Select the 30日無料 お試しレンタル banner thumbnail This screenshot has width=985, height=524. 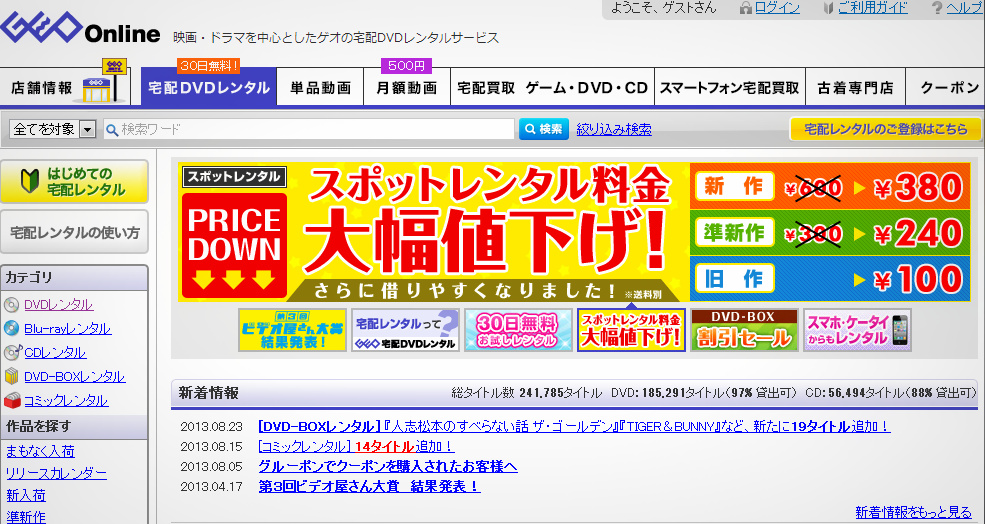[518, 330]
